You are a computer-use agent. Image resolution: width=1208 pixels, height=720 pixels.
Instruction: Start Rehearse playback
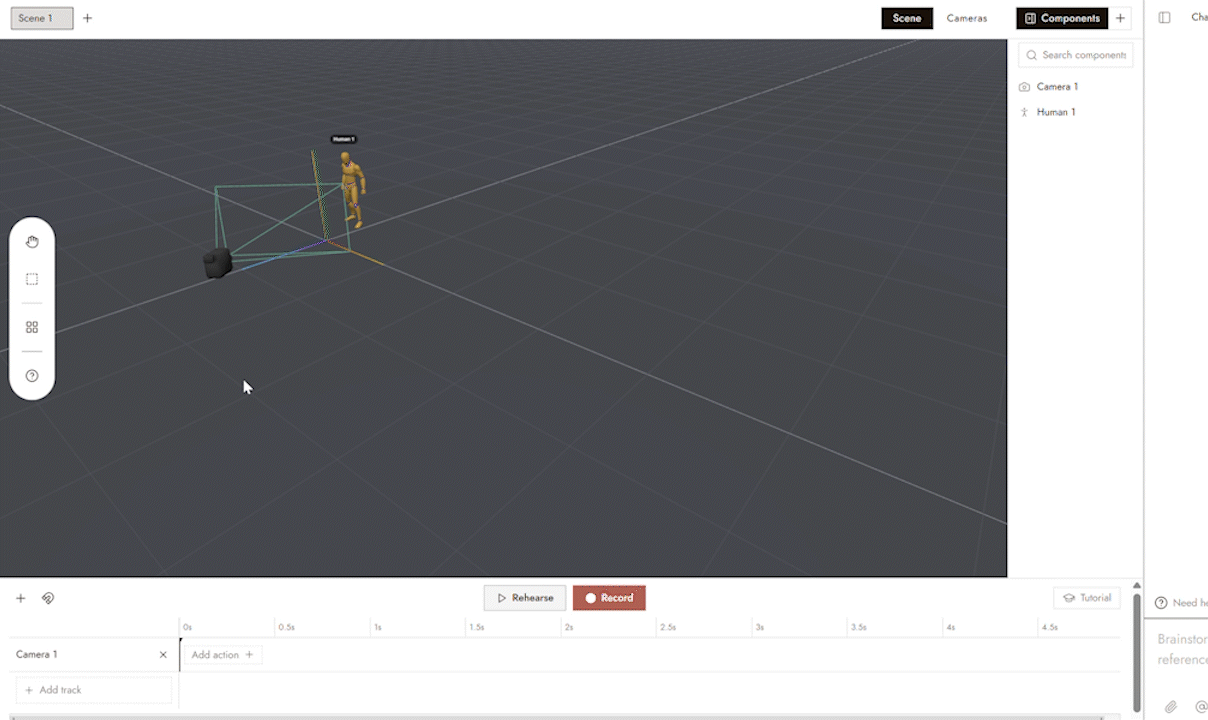(x=525, y=598)
